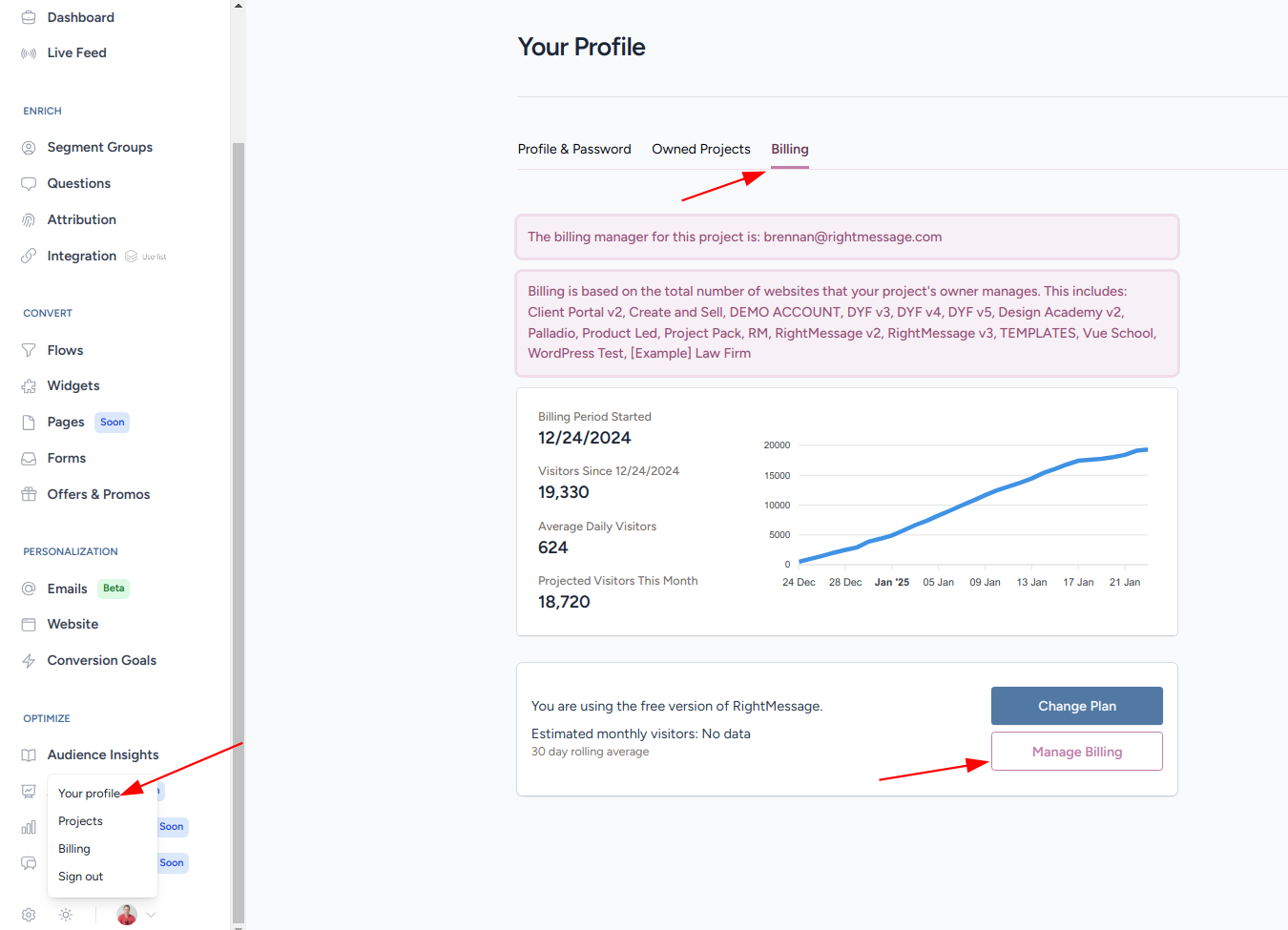This screenshot has width=1288, height=930.
Task: Toggle light/dark theme sun icon
Action: tap(66, 915)
